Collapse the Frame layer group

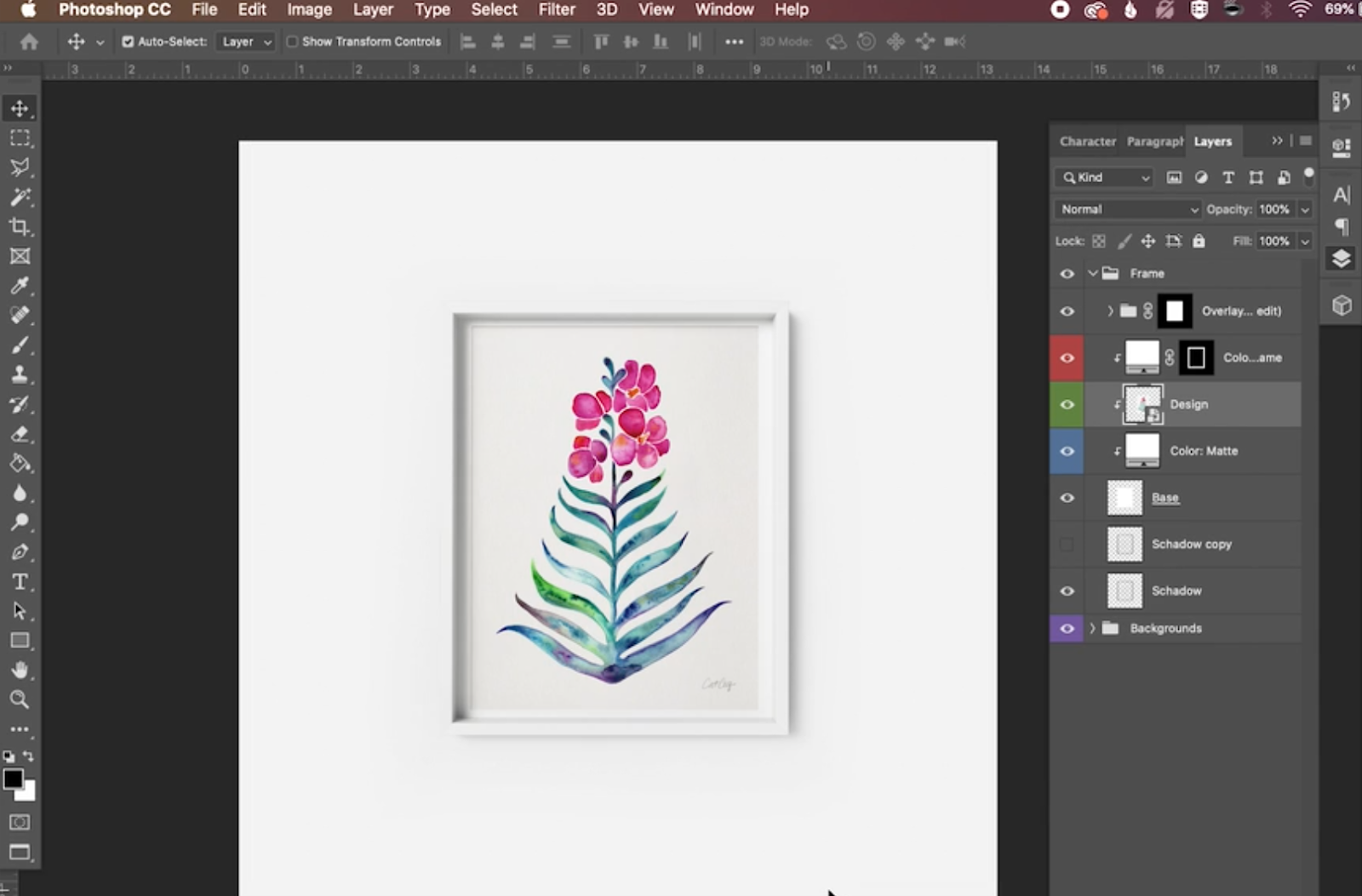point(1093,273)
